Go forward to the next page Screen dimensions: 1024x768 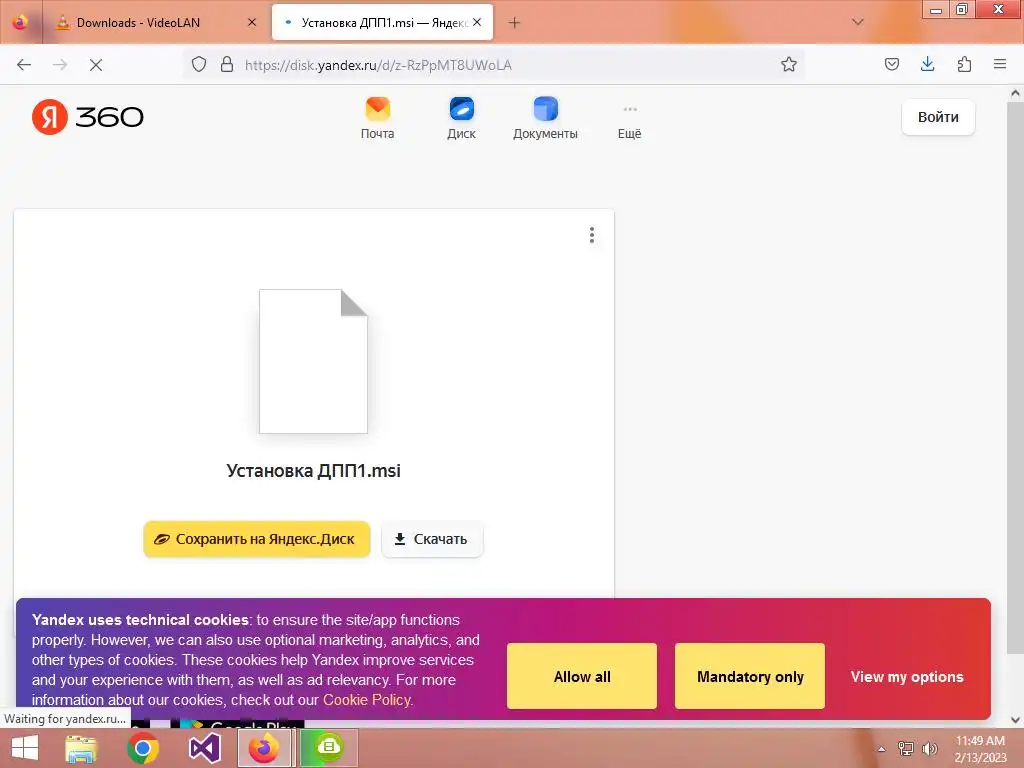(60, 65)
